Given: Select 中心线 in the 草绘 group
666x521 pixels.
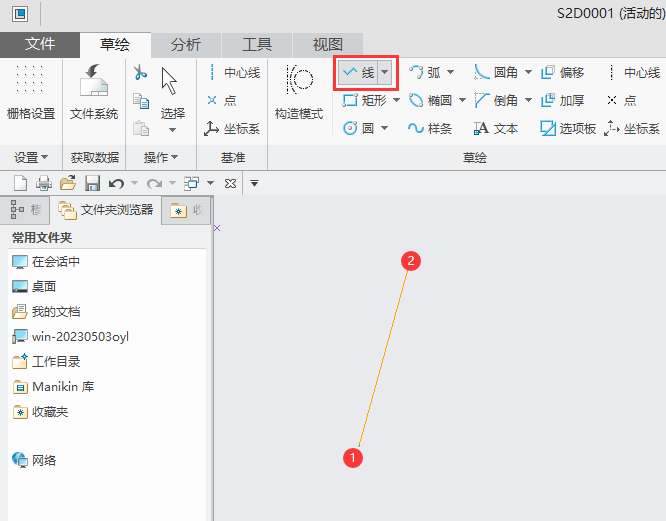Looking at the screenshot, I should 634,73.
